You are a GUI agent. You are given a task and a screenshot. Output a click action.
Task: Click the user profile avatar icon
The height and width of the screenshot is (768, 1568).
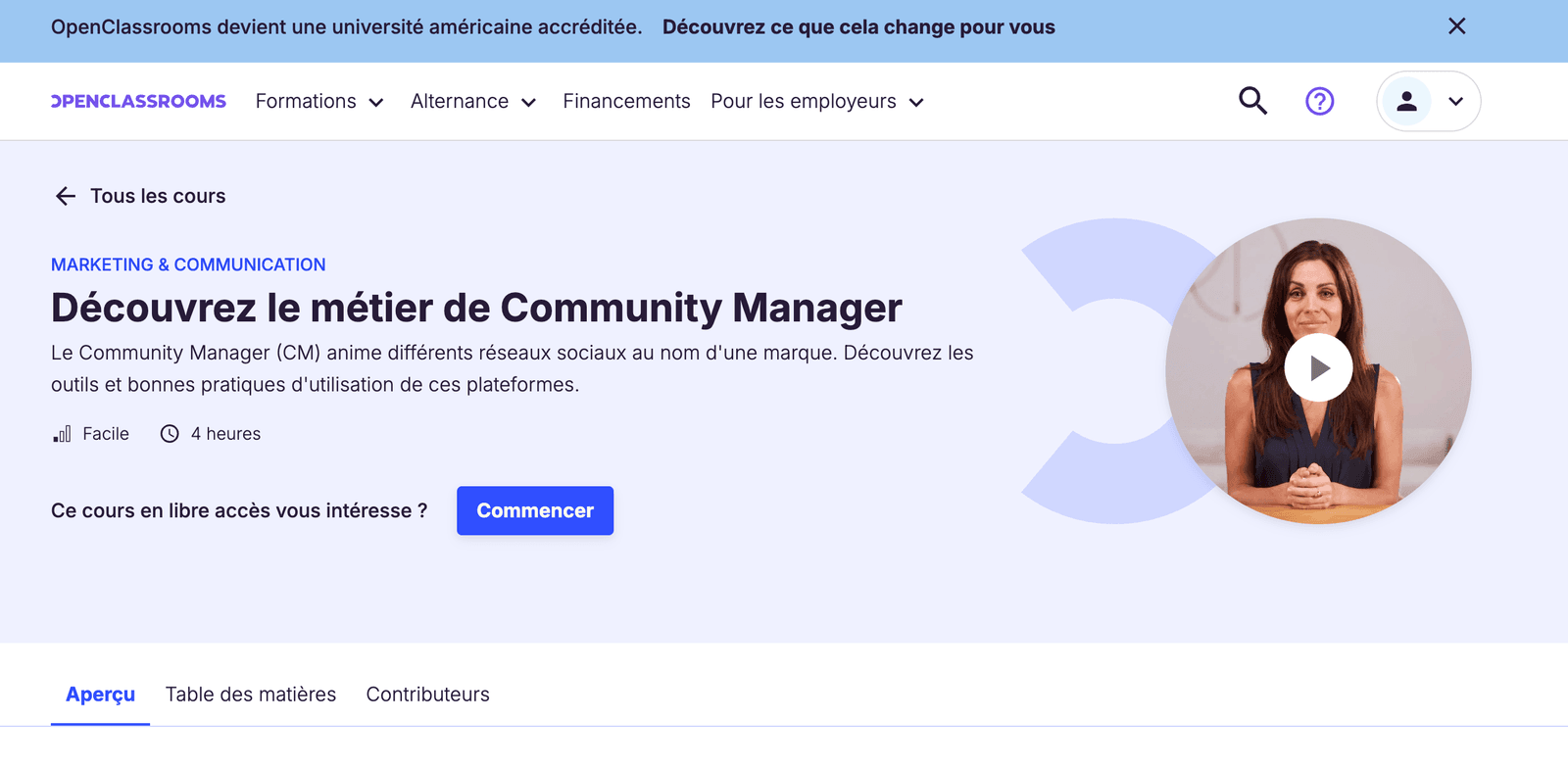pyautogui.click(x=1406, y=101)
